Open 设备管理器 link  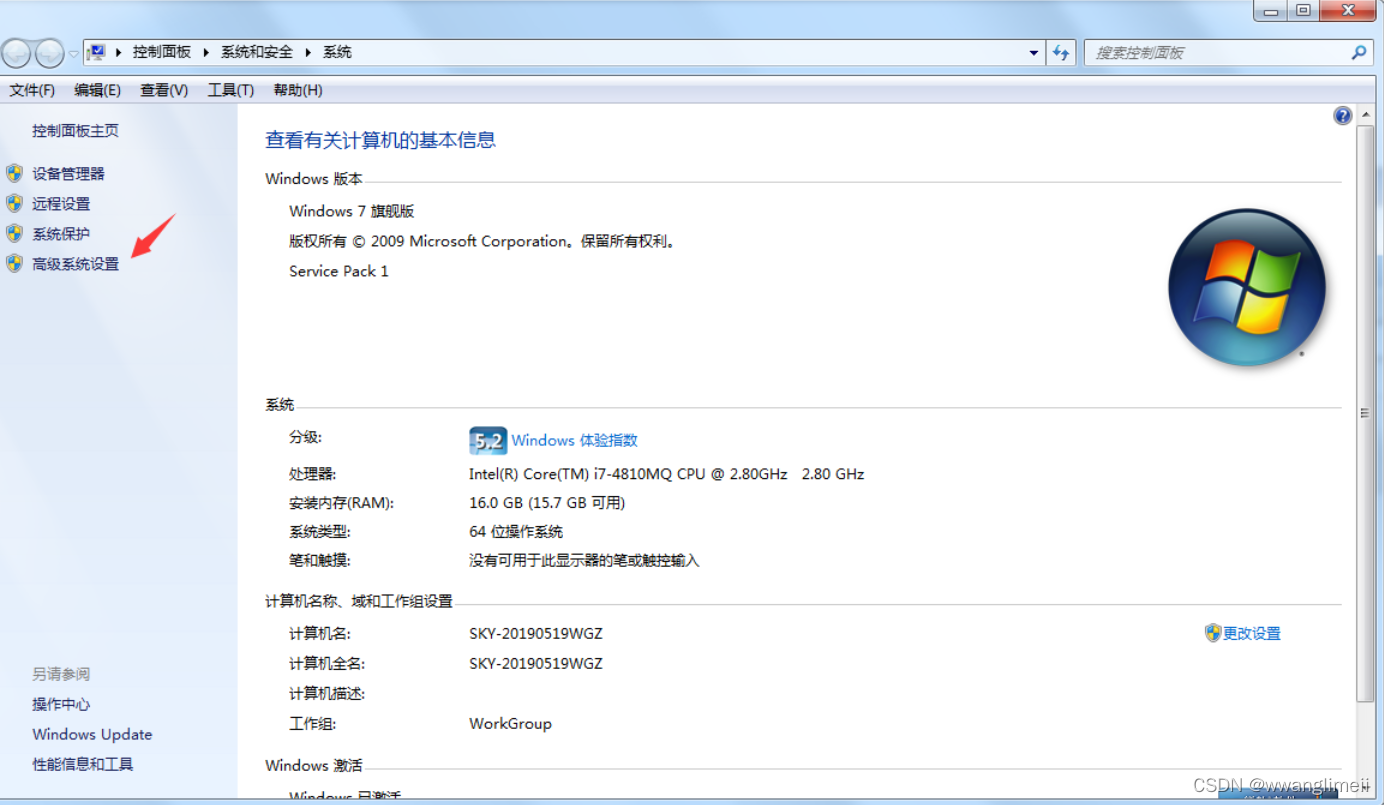point(68,173)
